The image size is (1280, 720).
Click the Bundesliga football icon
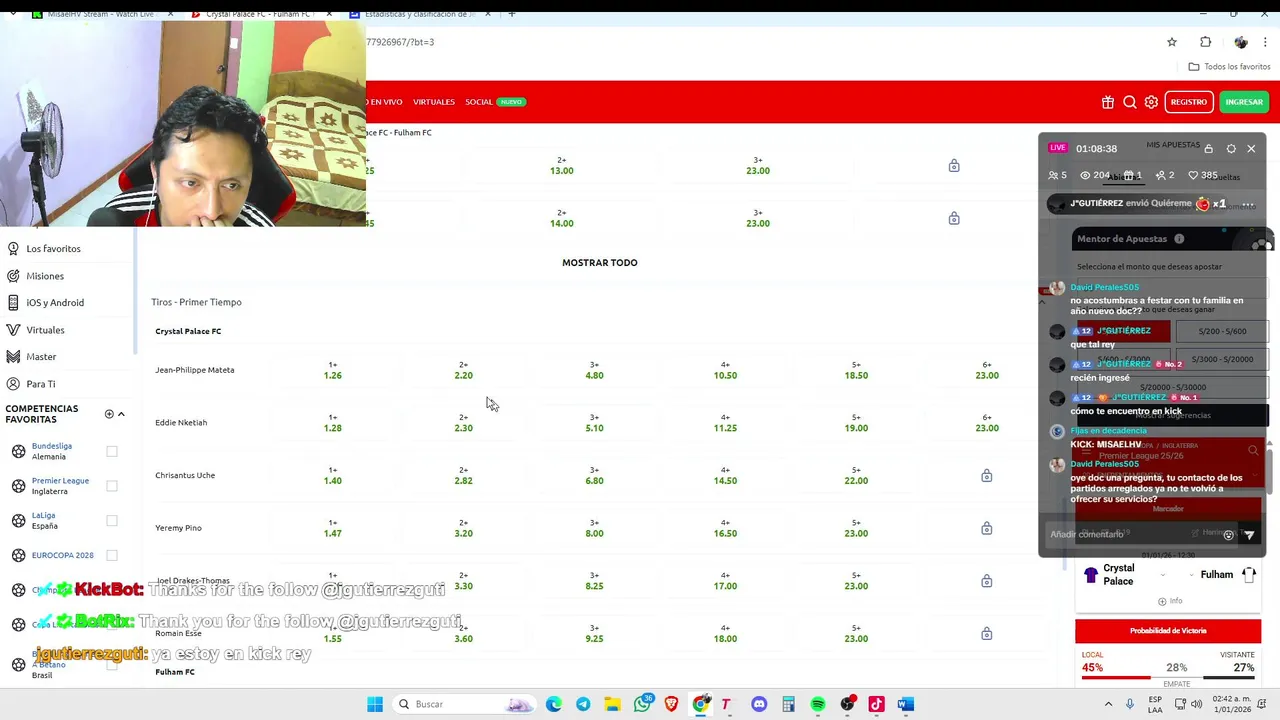pos(18,451)
